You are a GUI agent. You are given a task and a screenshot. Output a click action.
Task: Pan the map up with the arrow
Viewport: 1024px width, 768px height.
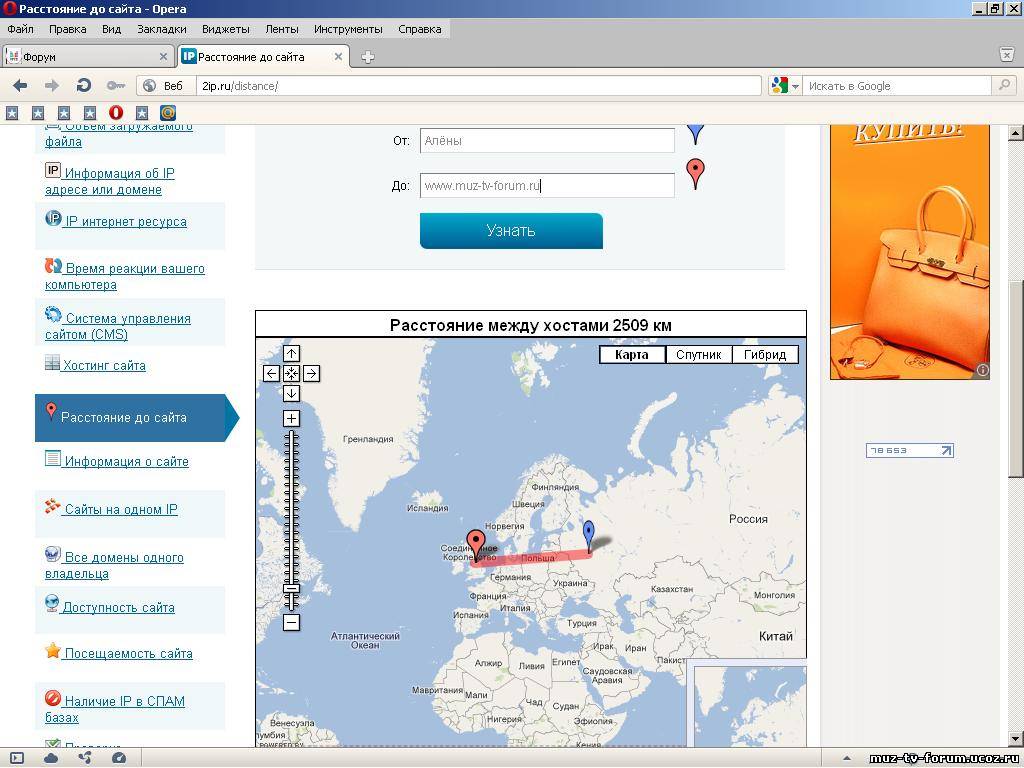click(x=291, y=353)
